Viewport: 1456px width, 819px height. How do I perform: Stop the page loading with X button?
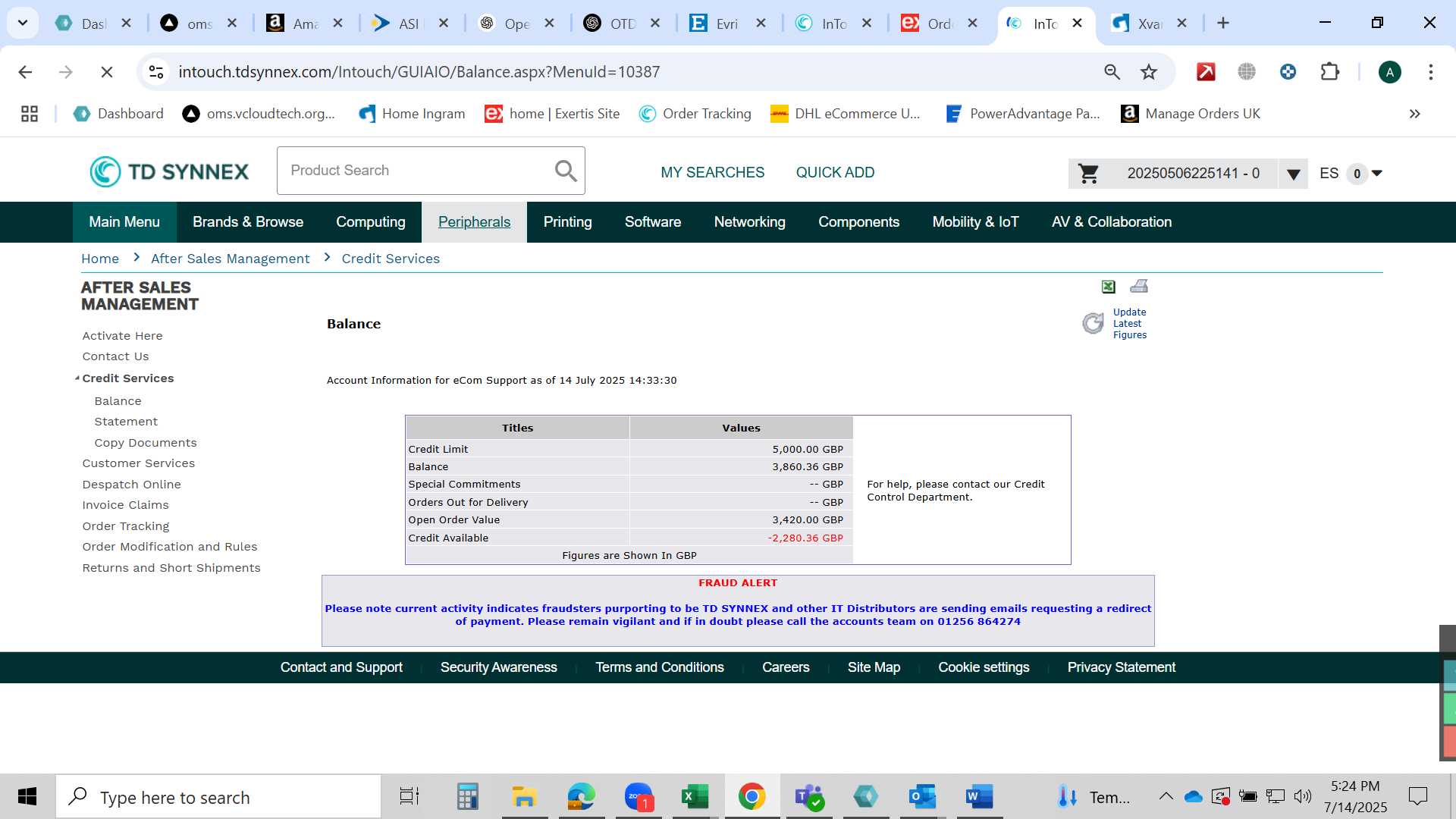(x=107, y=72)
